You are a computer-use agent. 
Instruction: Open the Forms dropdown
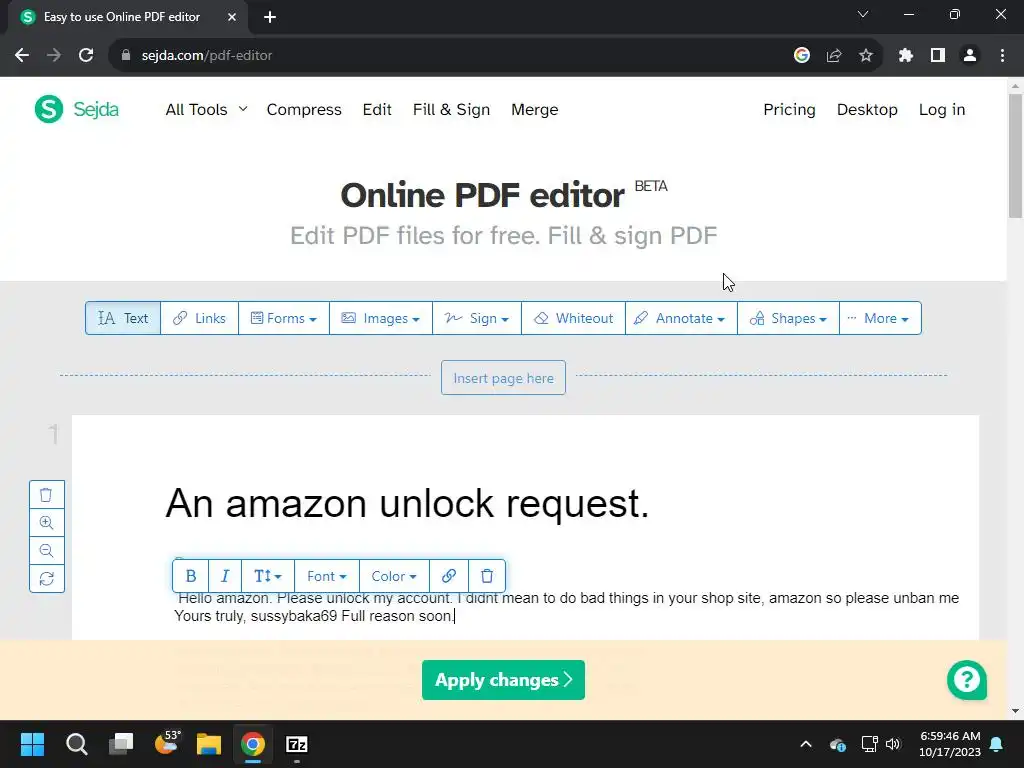tap(283, 318)
